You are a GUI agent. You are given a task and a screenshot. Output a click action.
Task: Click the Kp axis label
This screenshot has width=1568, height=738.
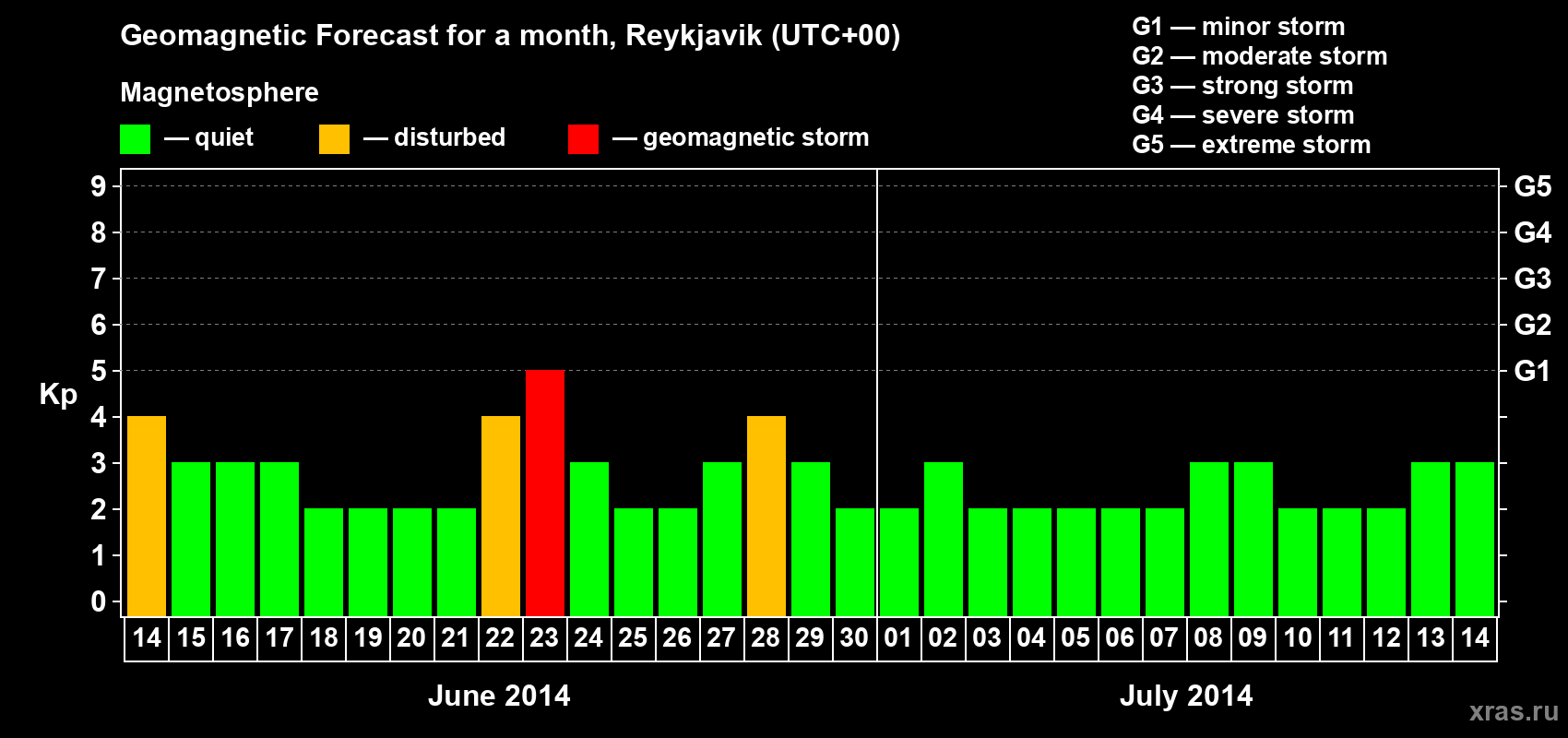(58, 395)
